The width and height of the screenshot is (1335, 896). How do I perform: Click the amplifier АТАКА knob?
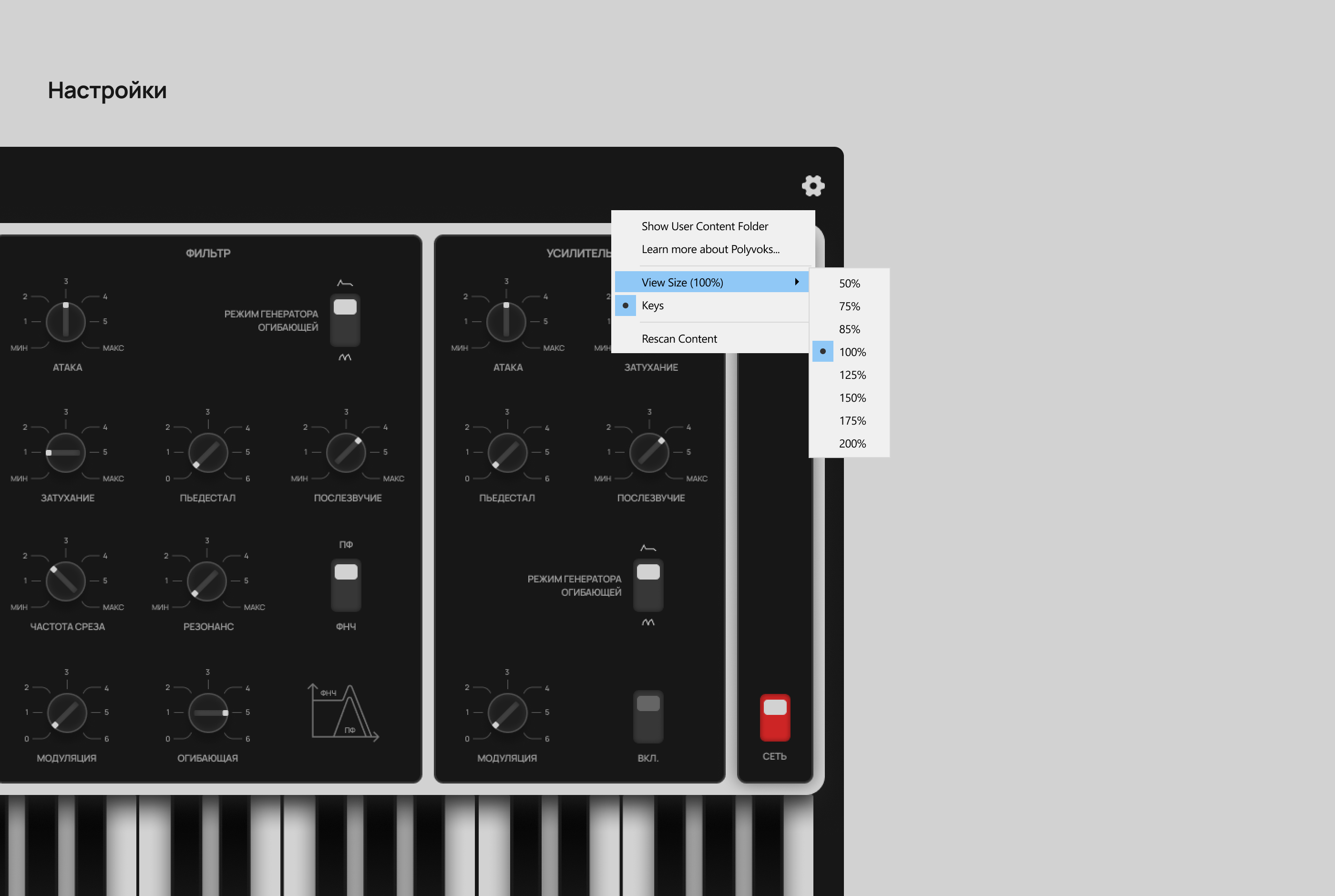coord(506,322)
